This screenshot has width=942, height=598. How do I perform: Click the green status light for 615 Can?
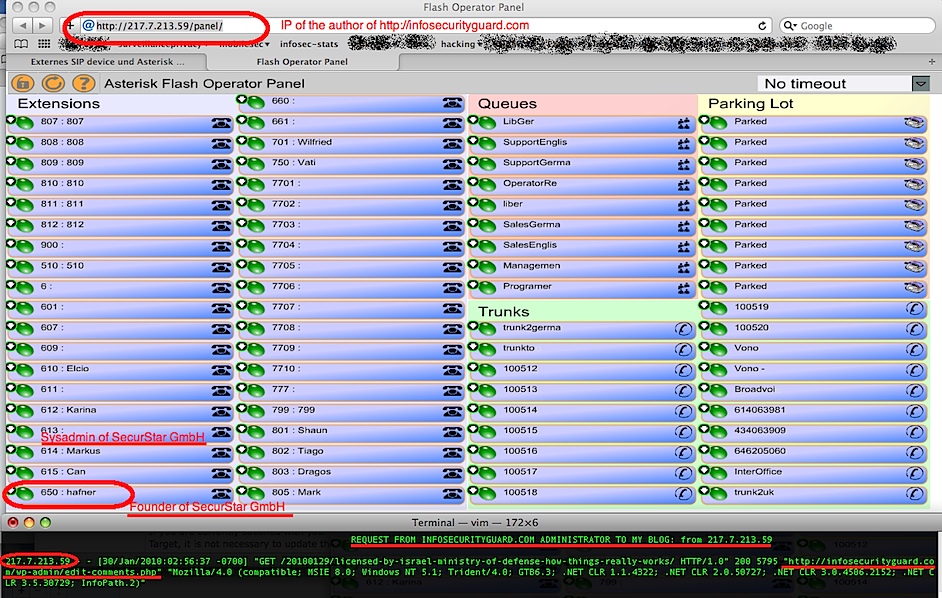[25, 474]
